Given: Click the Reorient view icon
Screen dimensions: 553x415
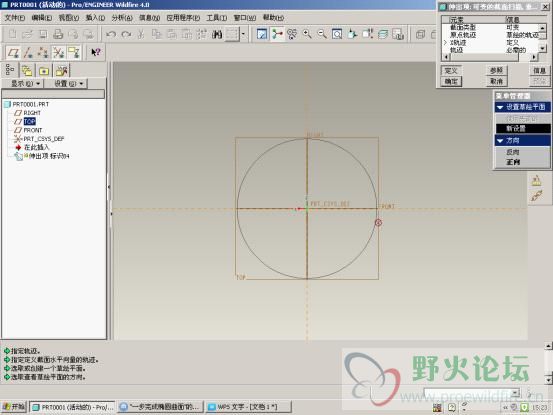Looking at the screenshot, I should pyautogui.click(x=352, y=34).
